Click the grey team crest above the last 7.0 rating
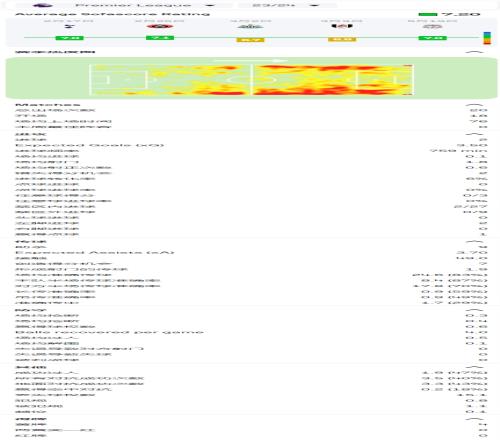500x440 pixels. 432,26
